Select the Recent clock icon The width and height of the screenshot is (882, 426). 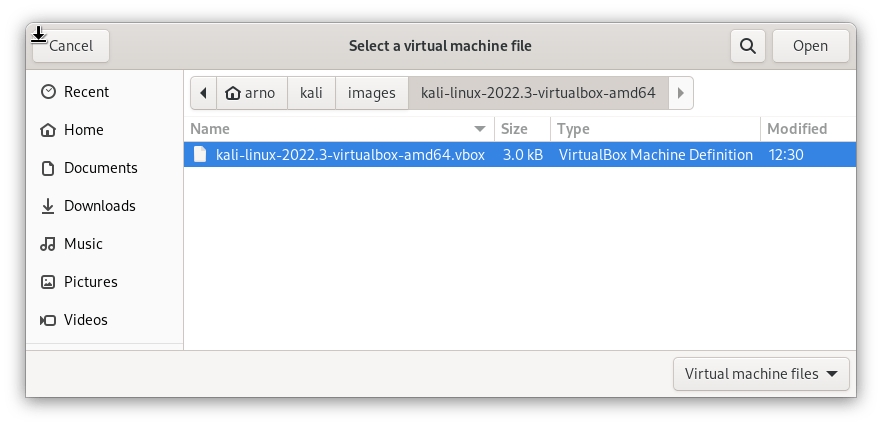pos(48,92)
